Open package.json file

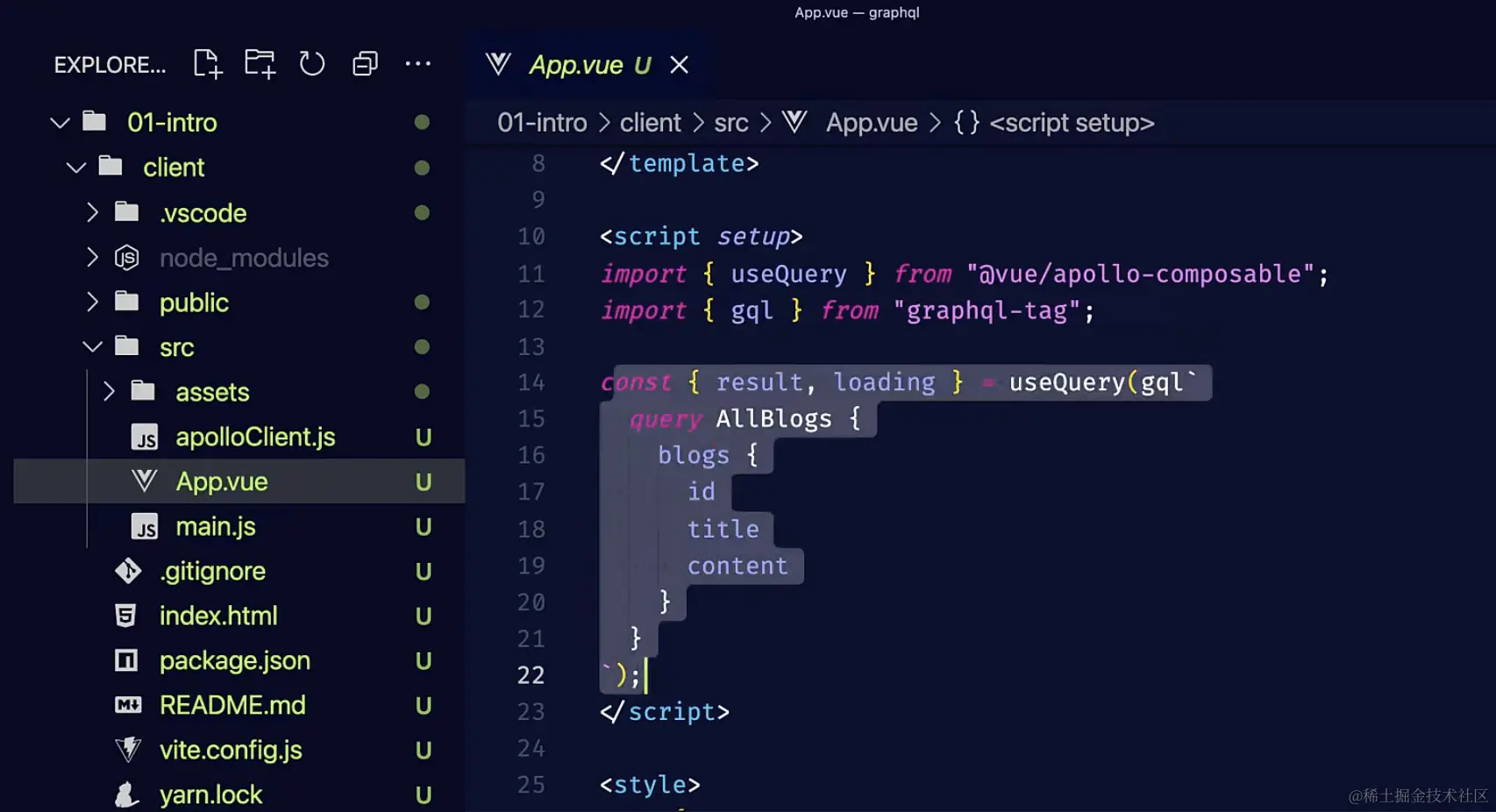coord(235,660)
